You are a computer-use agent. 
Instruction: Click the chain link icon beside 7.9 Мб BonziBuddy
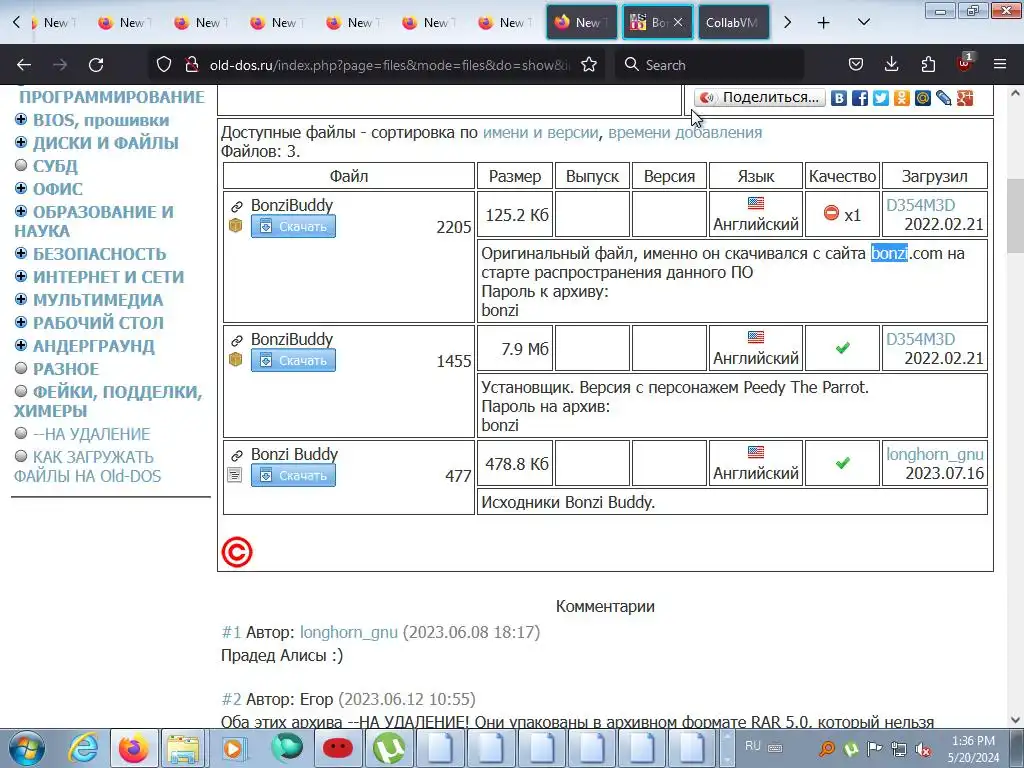click(236, 340)
